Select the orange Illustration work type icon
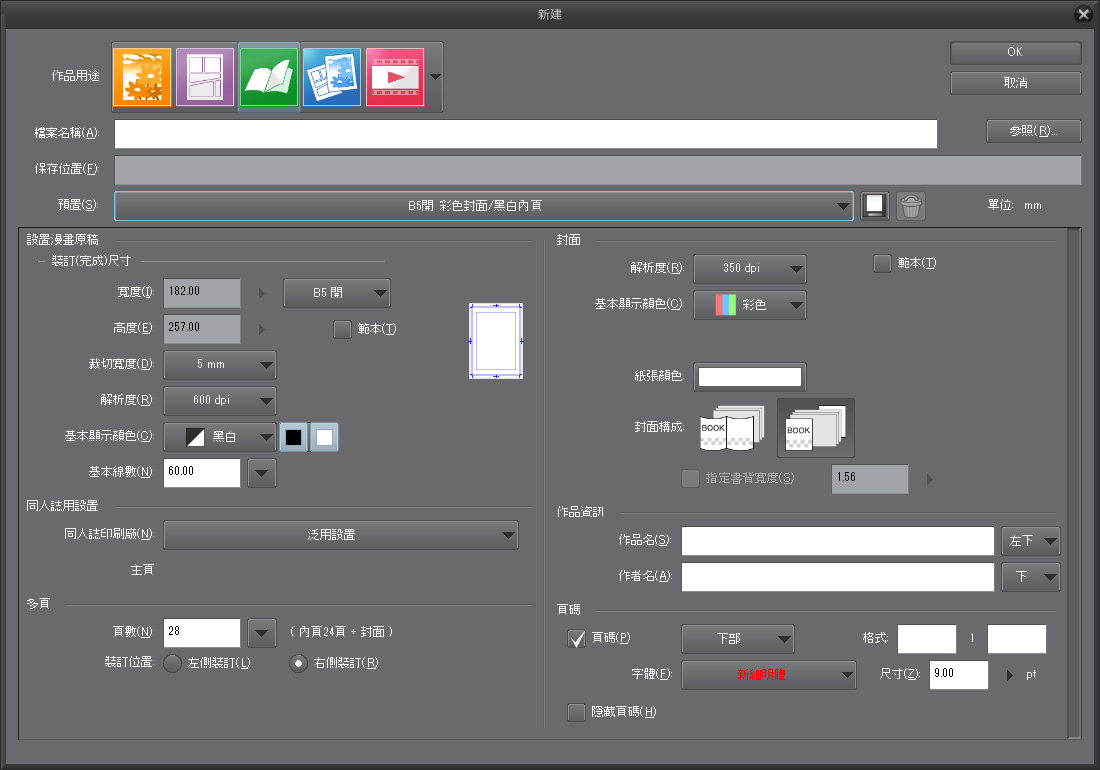1100x770 pixels. pos(141,76)
